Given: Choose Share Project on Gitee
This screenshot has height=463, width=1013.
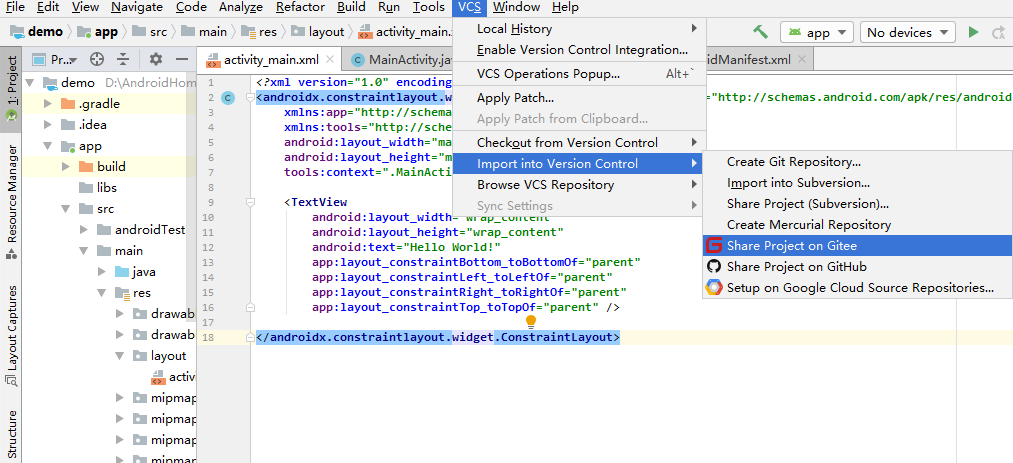Looking at the screenshot, I should tap(857, 245).
